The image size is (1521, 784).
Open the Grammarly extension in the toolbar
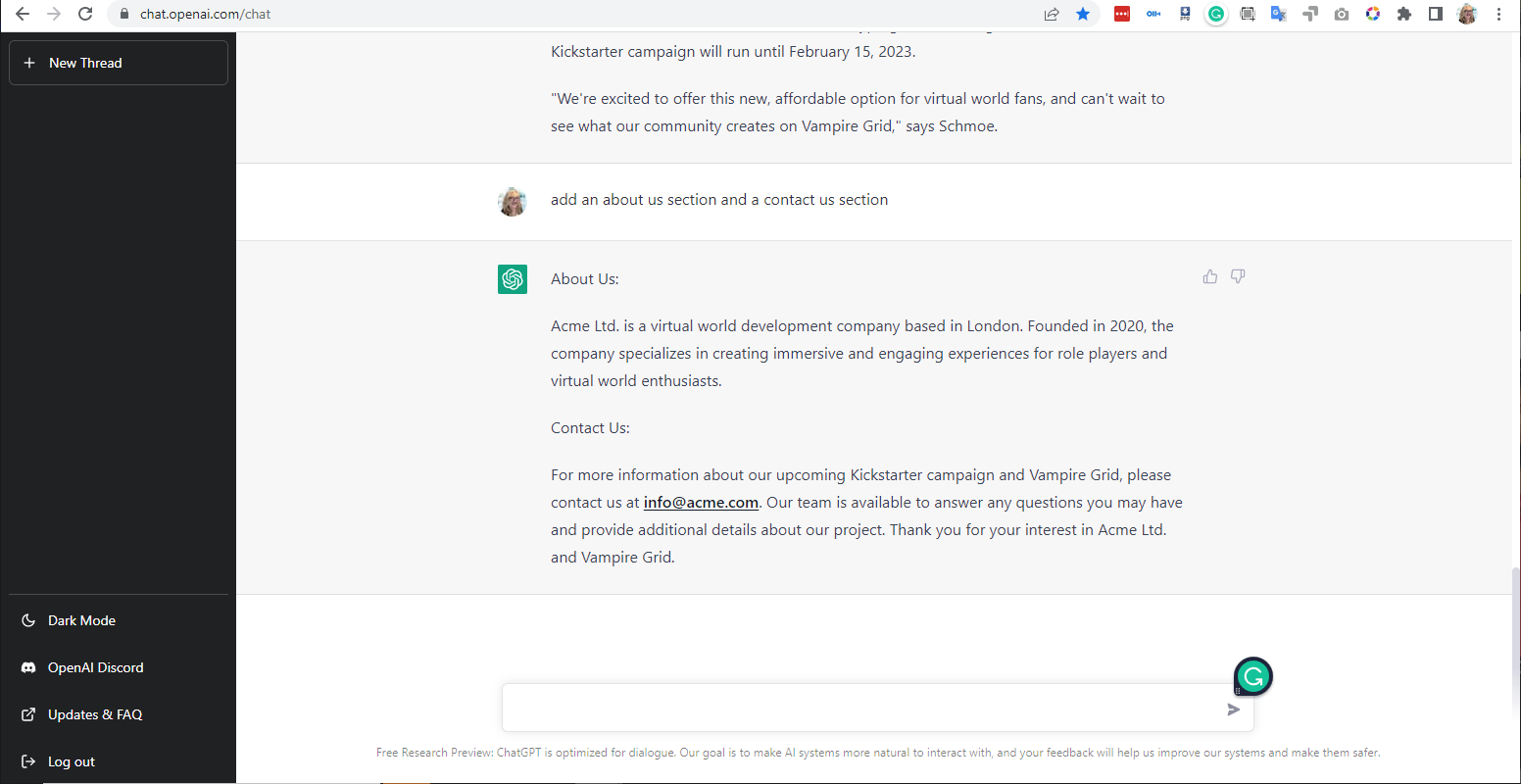(x=1216, y=14)
